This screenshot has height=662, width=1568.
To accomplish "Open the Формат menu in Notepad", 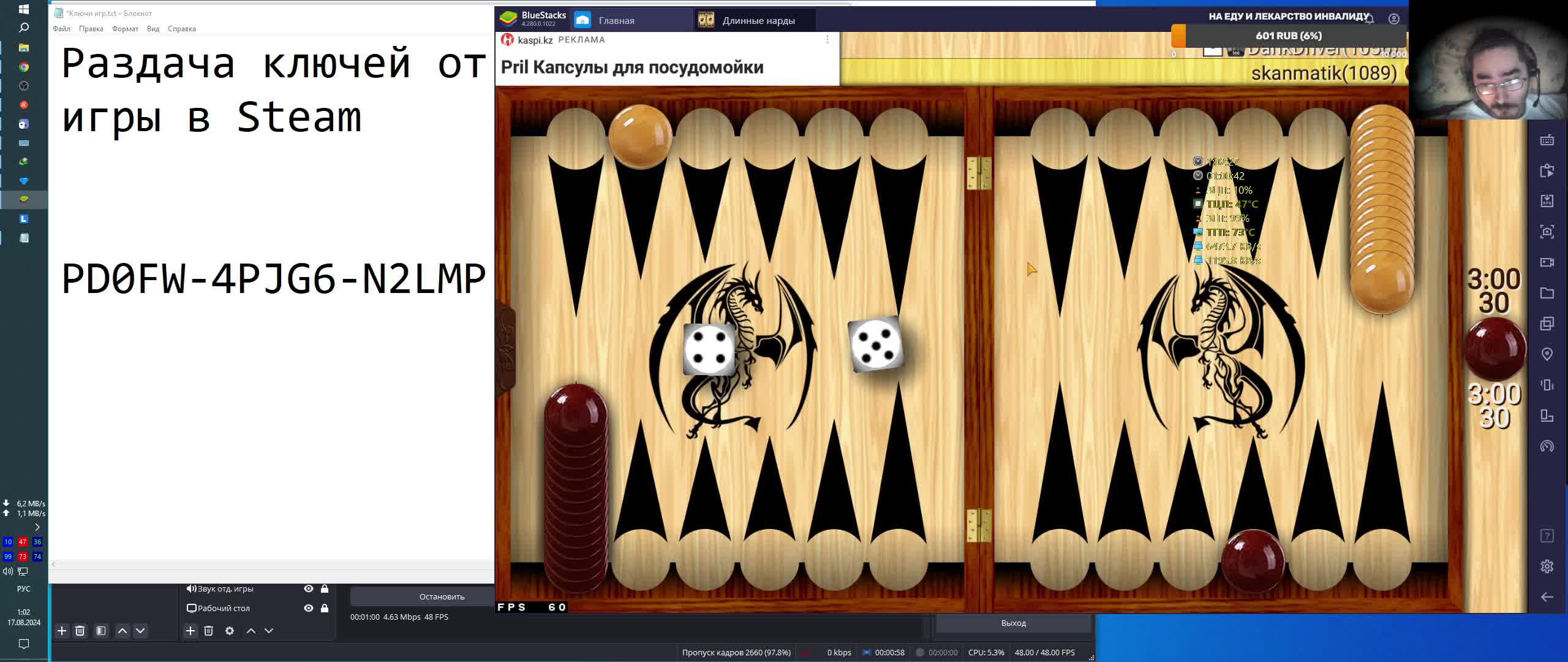I will (x=125, y=29).
